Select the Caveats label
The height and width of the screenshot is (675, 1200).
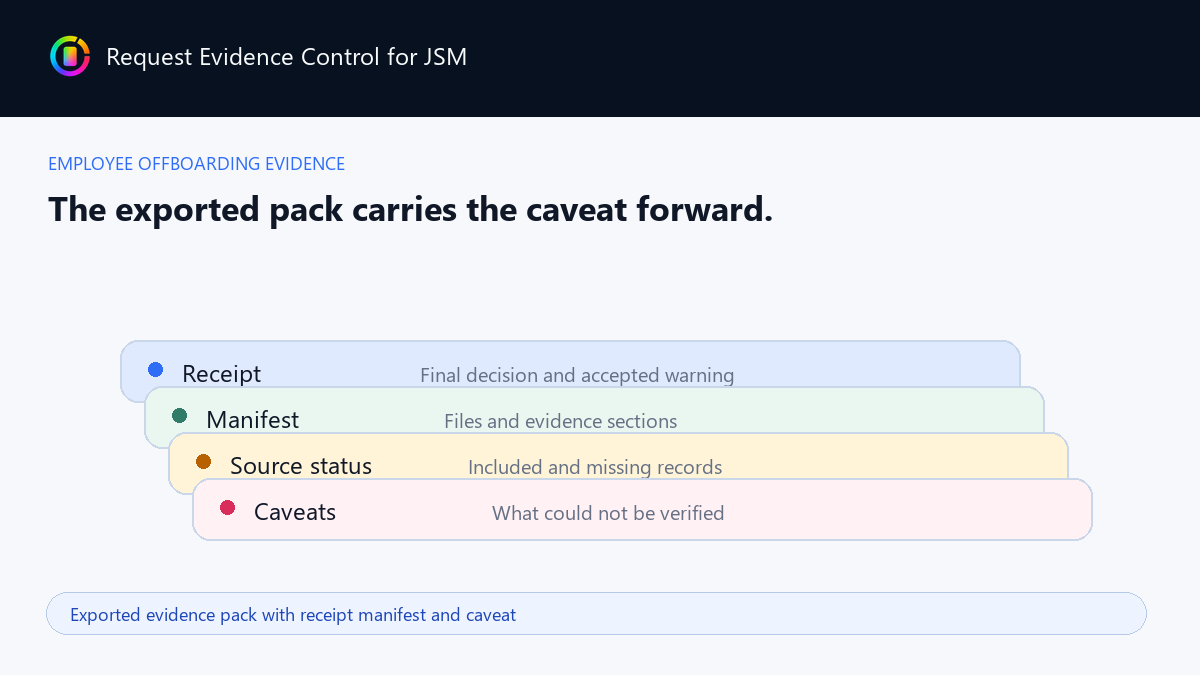click(295, 512)
